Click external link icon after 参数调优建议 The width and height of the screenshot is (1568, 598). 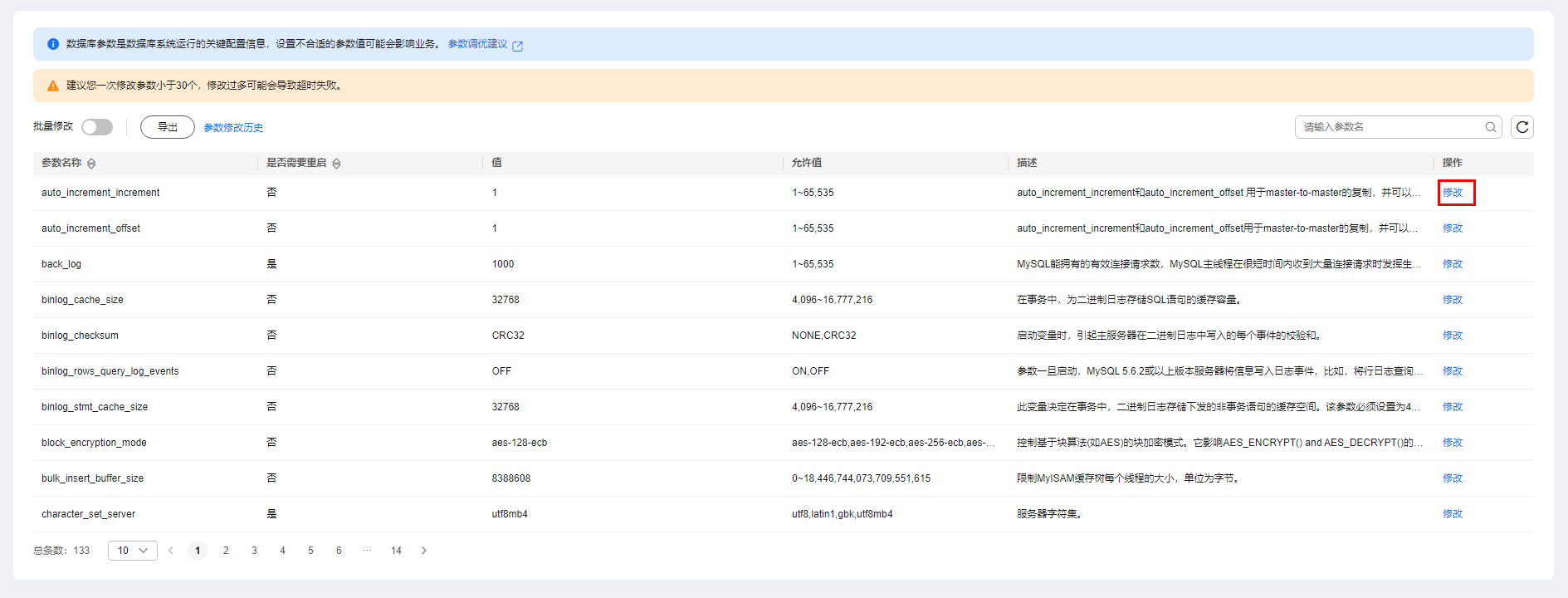(x=518, y=46)
